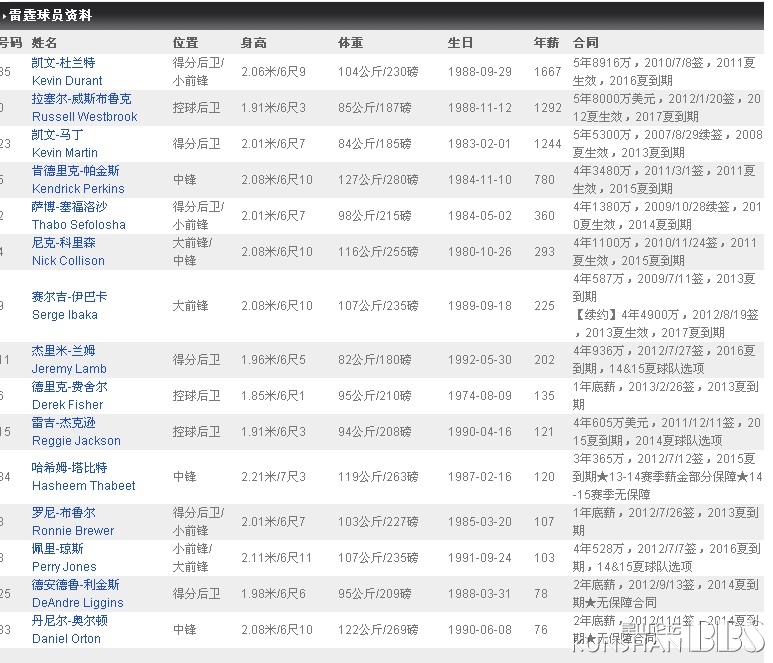Open Perry Jones player link
This screenshot has width=773, height=663.
coord(64,566)
